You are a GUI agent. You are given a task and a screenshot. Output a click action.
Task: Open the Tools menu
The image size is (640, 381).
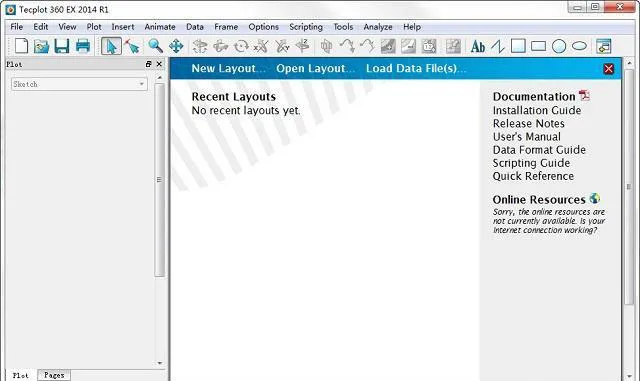(x=343, y=27)
